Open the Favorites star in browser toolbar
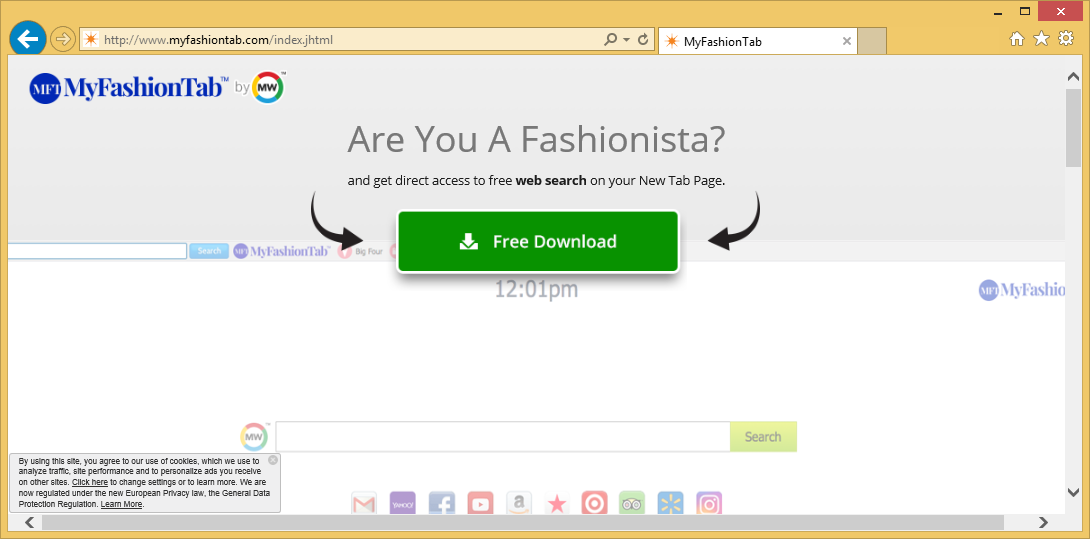Viewport: 1090px width, 539px height. 1041,39
